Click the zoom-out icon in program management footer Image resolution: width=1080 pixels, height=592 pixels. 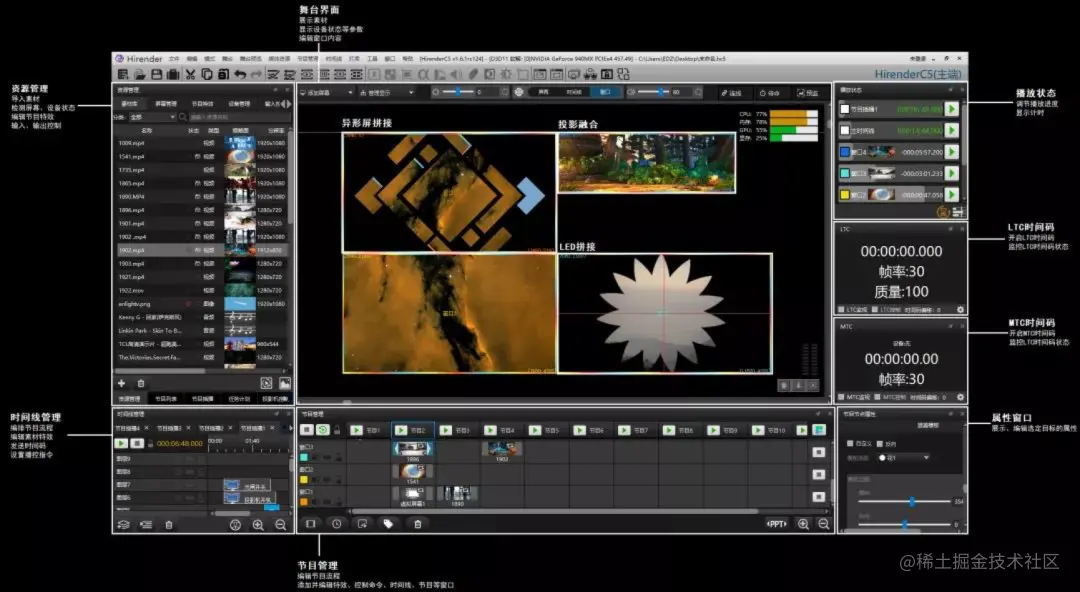(x=824, y=524)
